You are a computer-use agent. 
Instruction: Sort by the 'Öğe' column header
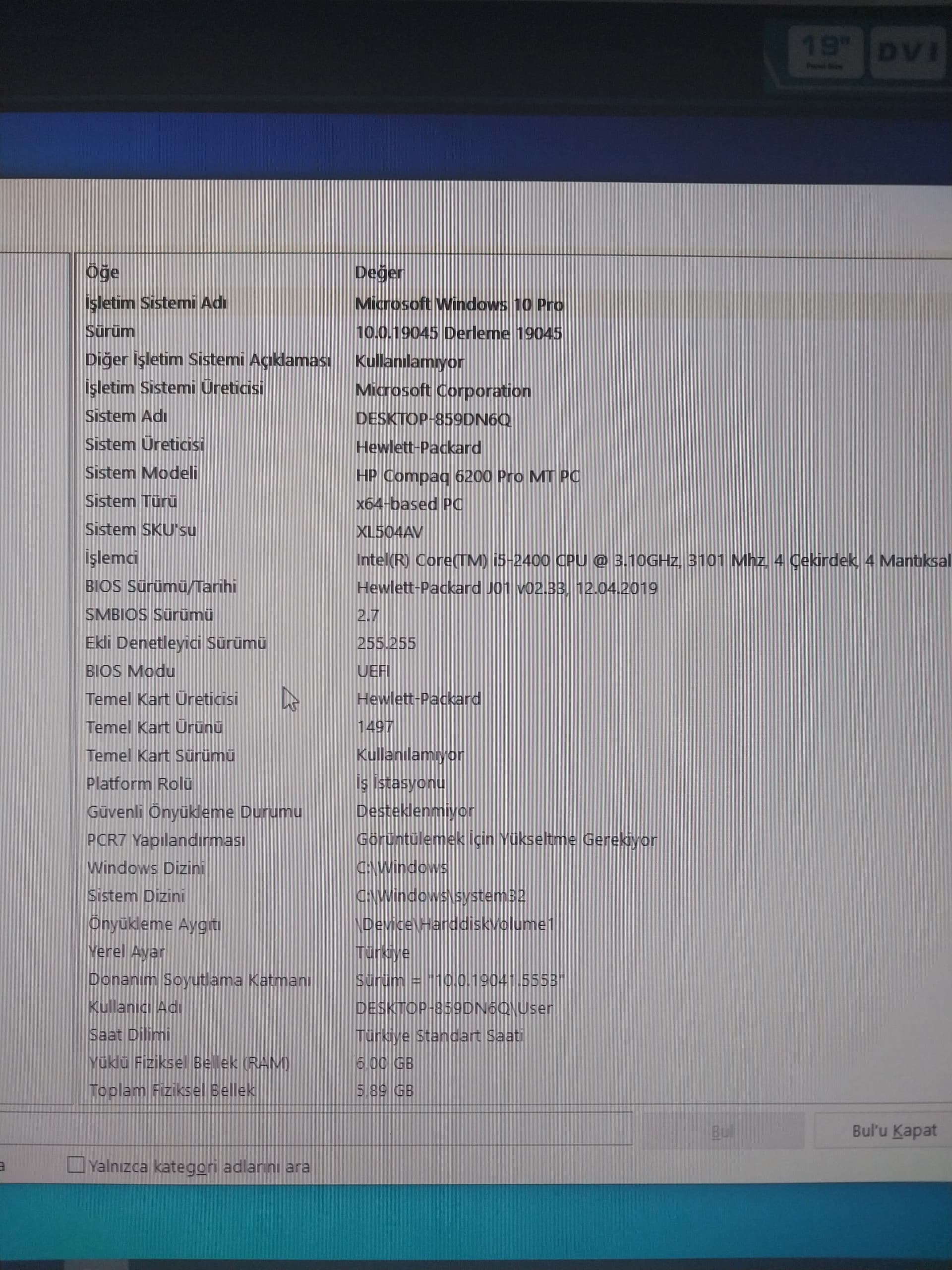103,272
